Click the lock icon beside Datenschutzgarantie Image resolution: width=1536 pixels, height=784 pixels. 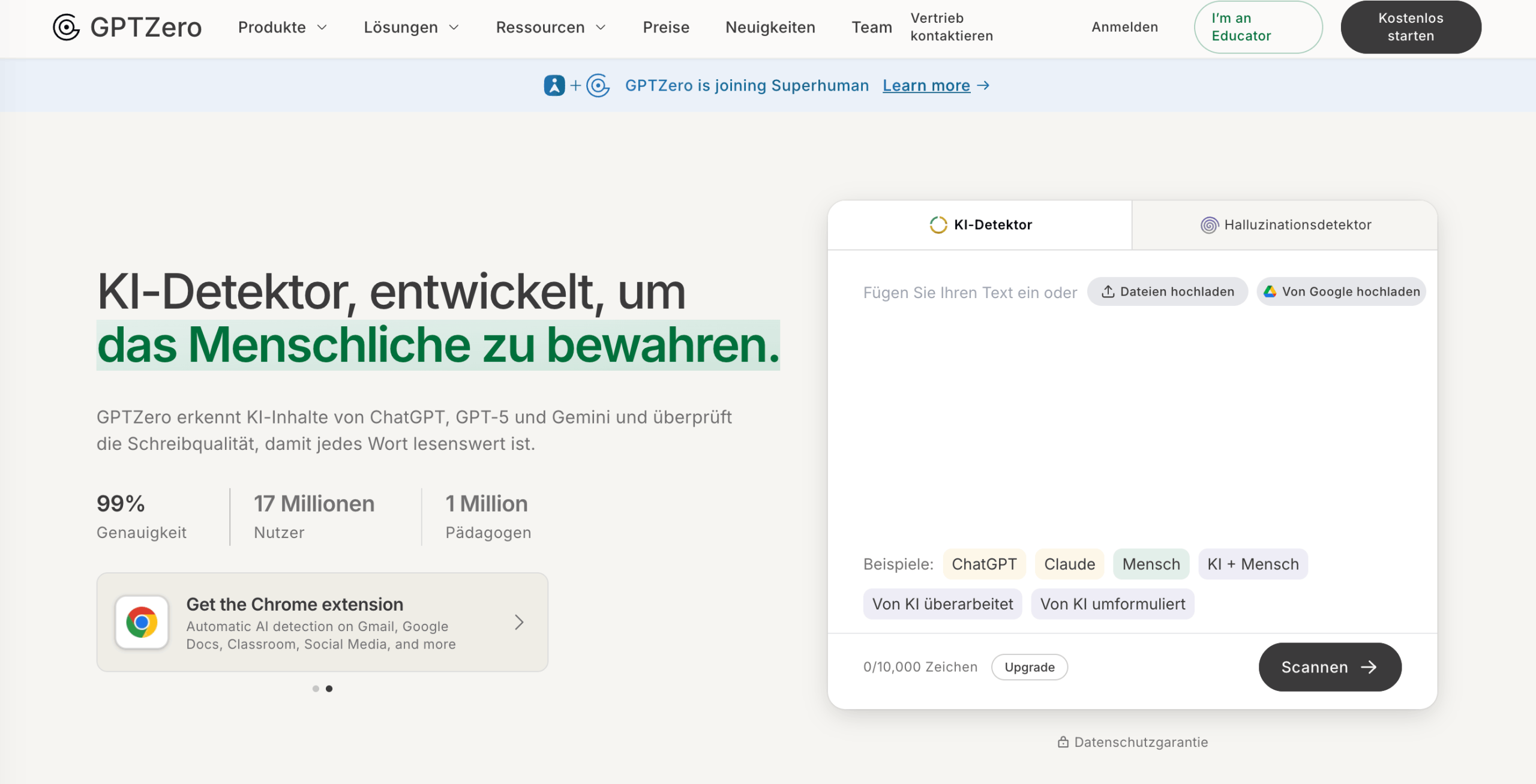pos(1063,742)
